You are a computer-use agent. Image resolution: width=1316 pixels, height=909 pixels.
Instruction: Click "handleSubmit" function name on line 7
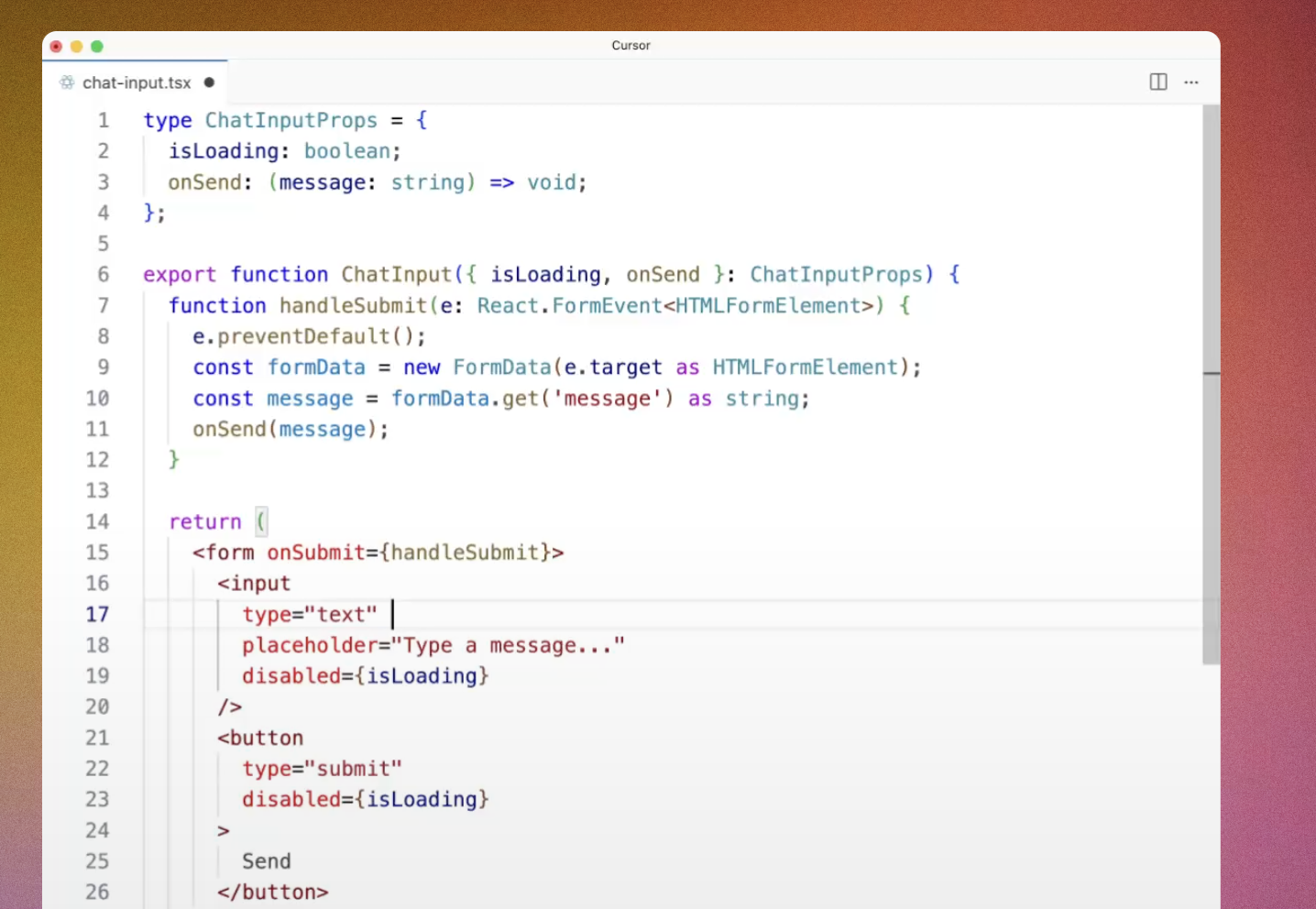(x=354, y=305)
